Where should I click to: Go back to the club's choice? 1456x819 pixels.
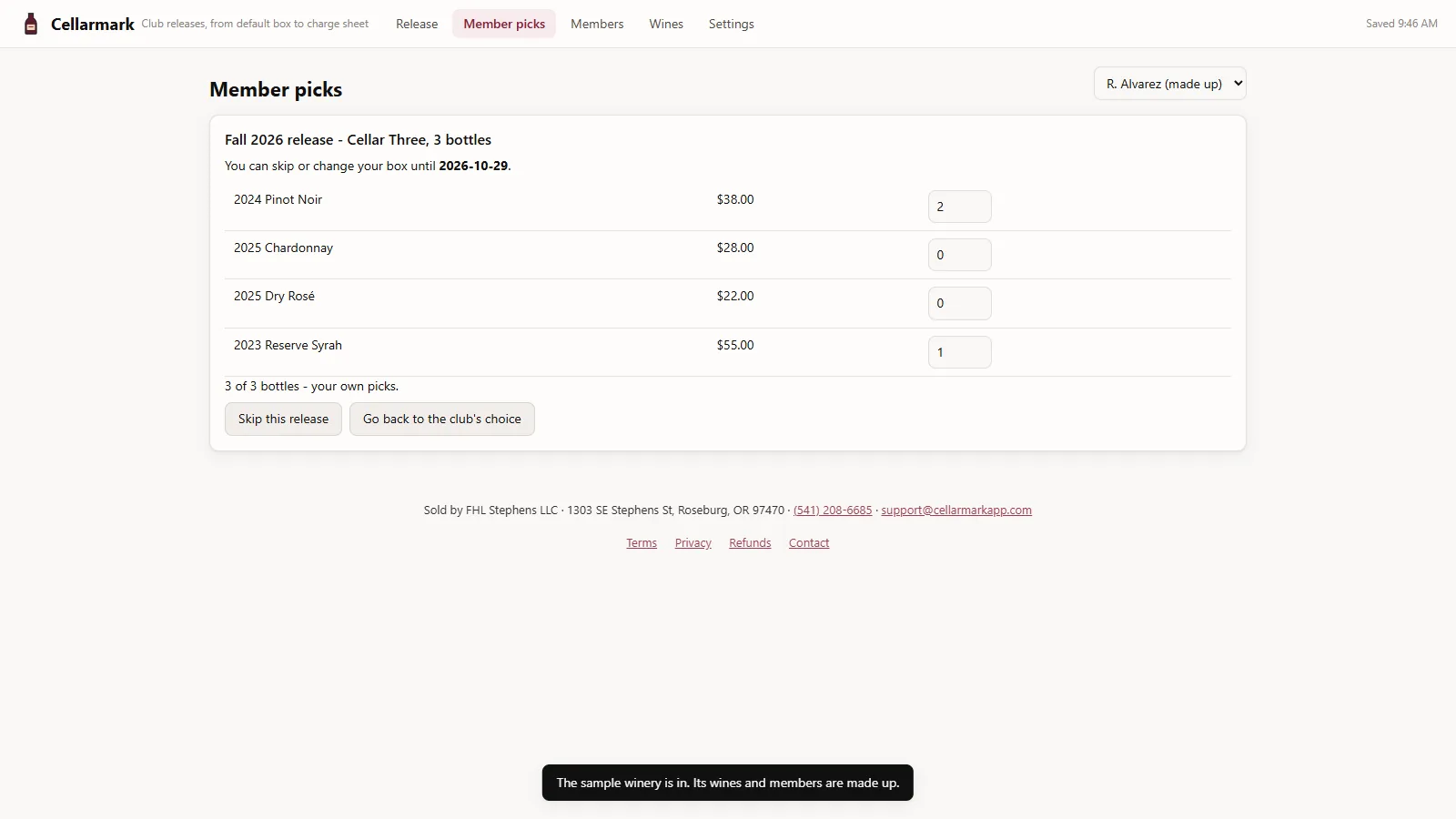coord(442,420)
